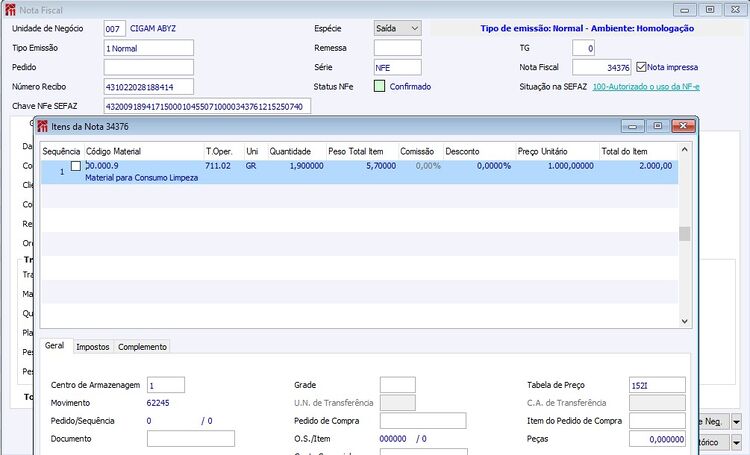The width and height of the screenshot is (750, 455).
Task: Click the Nota Fiscal window app icon
Action: pos(10,10)
